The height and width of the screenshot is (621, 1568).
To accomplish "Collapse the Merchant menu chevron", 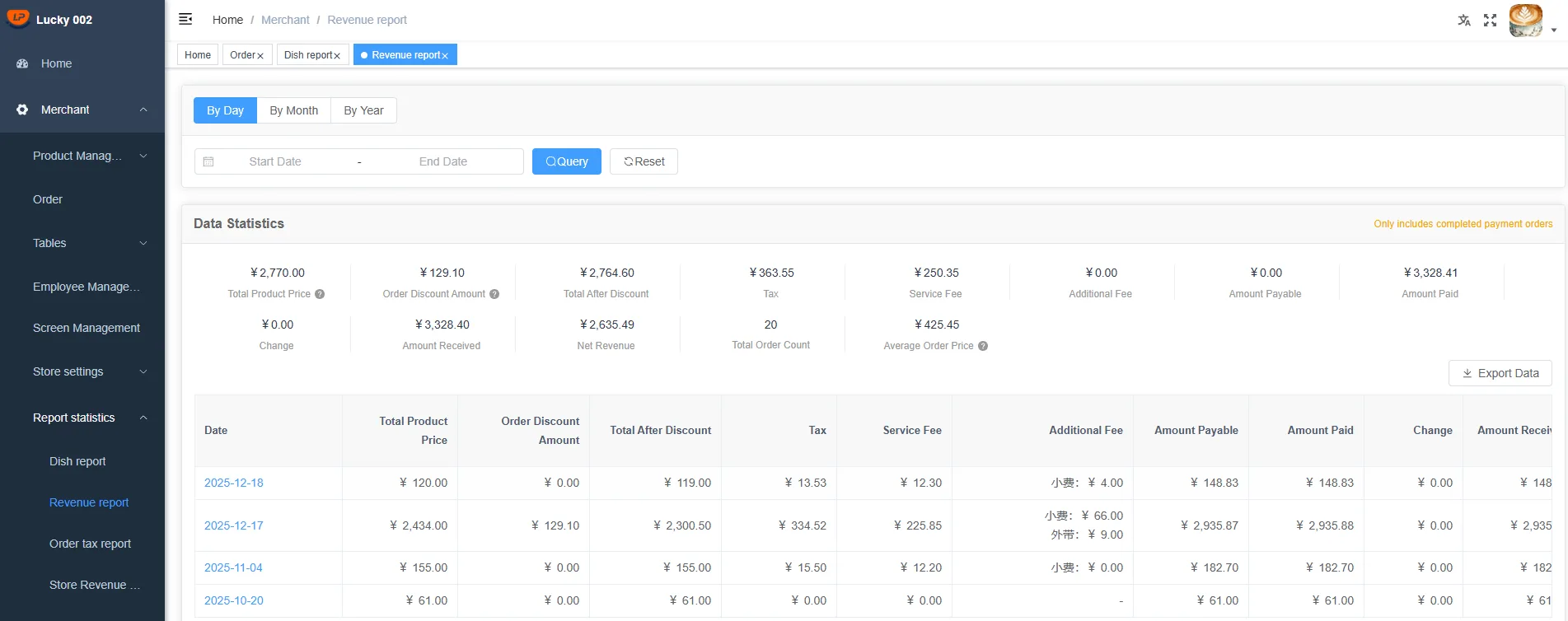I will 143,110.
